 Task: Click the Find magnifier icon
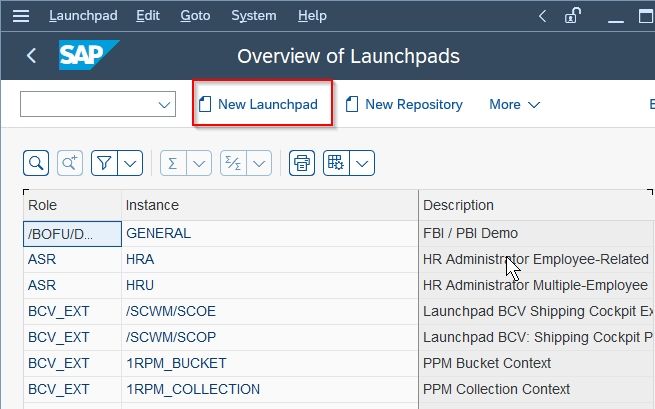point(36,163)
